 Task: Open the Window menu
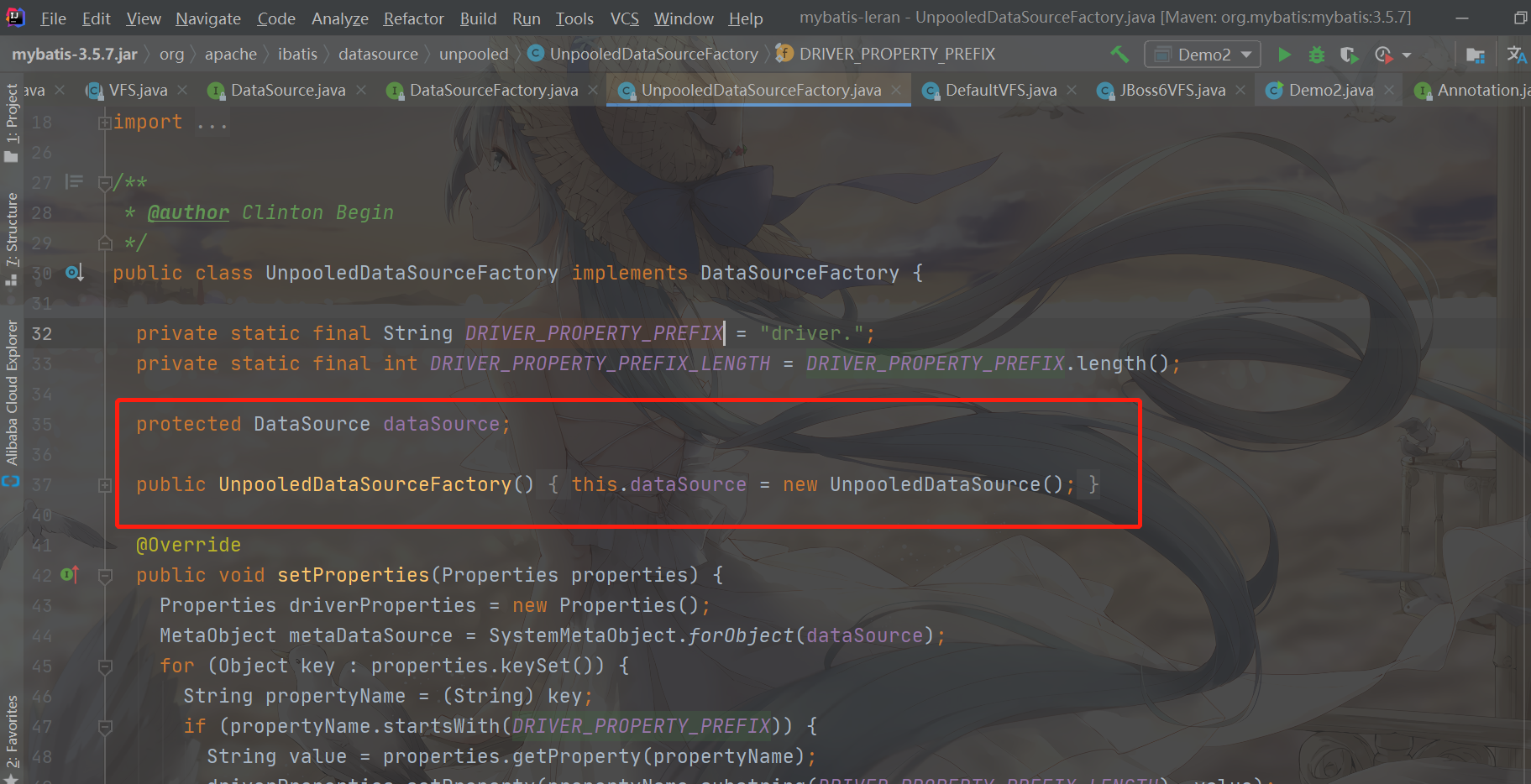tap(684, 18)
